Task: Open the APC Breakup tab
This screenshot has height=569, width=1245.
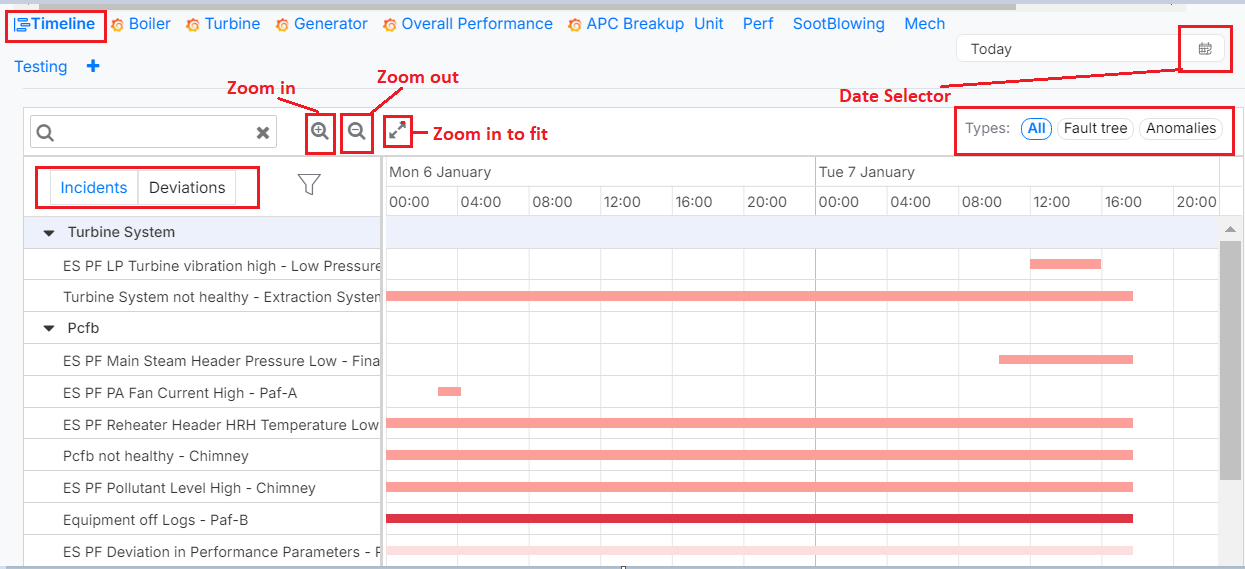Action: click(635, 23)
